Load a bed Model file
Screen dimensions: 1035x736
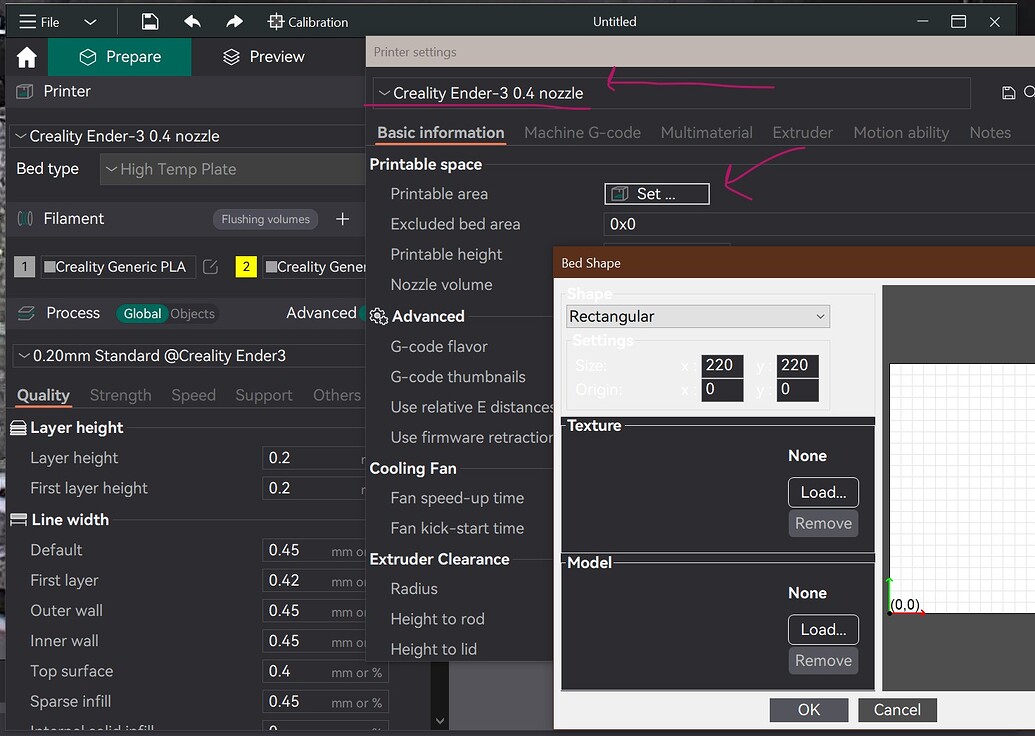tap(823, 630)
